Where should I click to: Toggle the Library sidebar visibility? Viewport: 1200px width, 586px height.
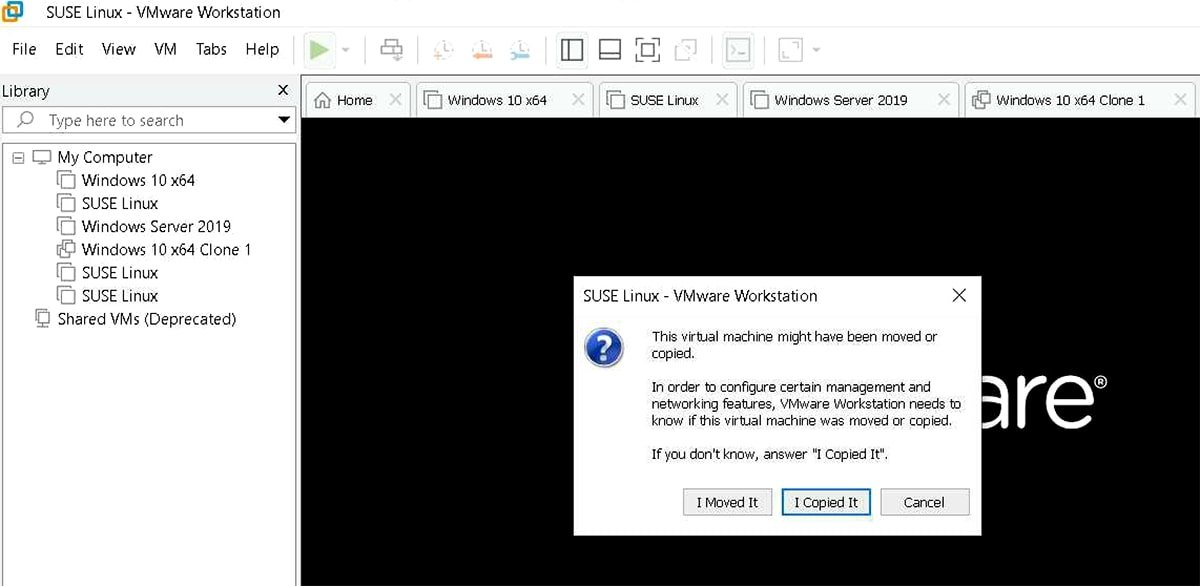[571, 48]
